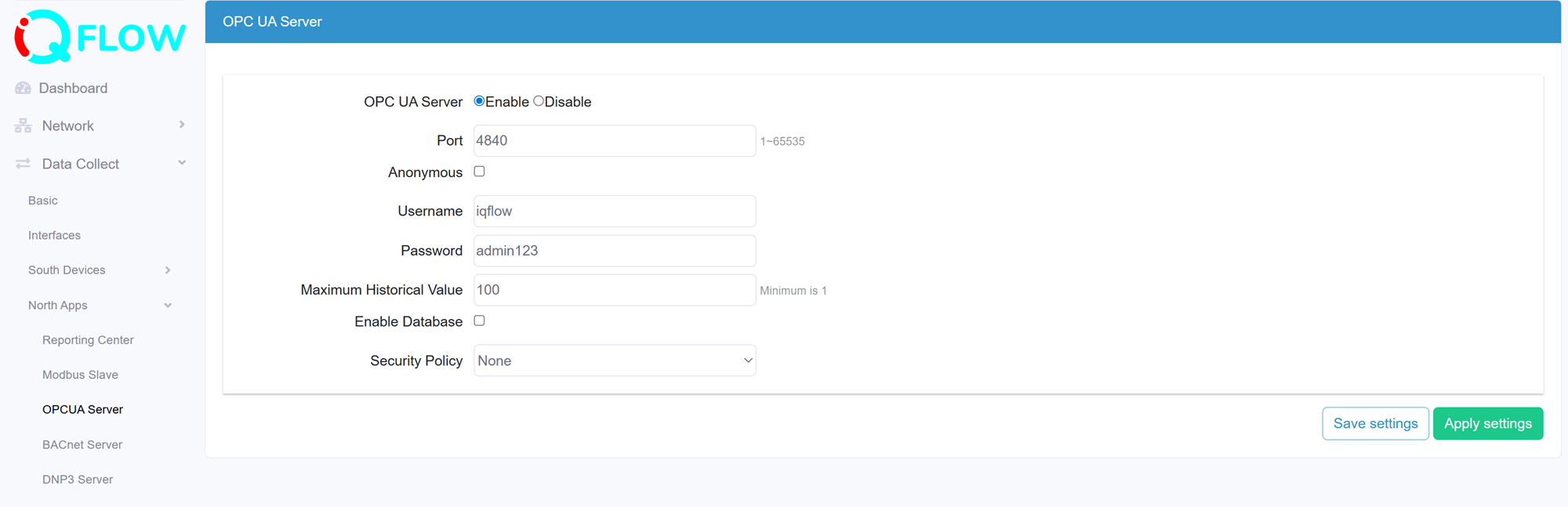Open Reporting Center page

[88, 339]
